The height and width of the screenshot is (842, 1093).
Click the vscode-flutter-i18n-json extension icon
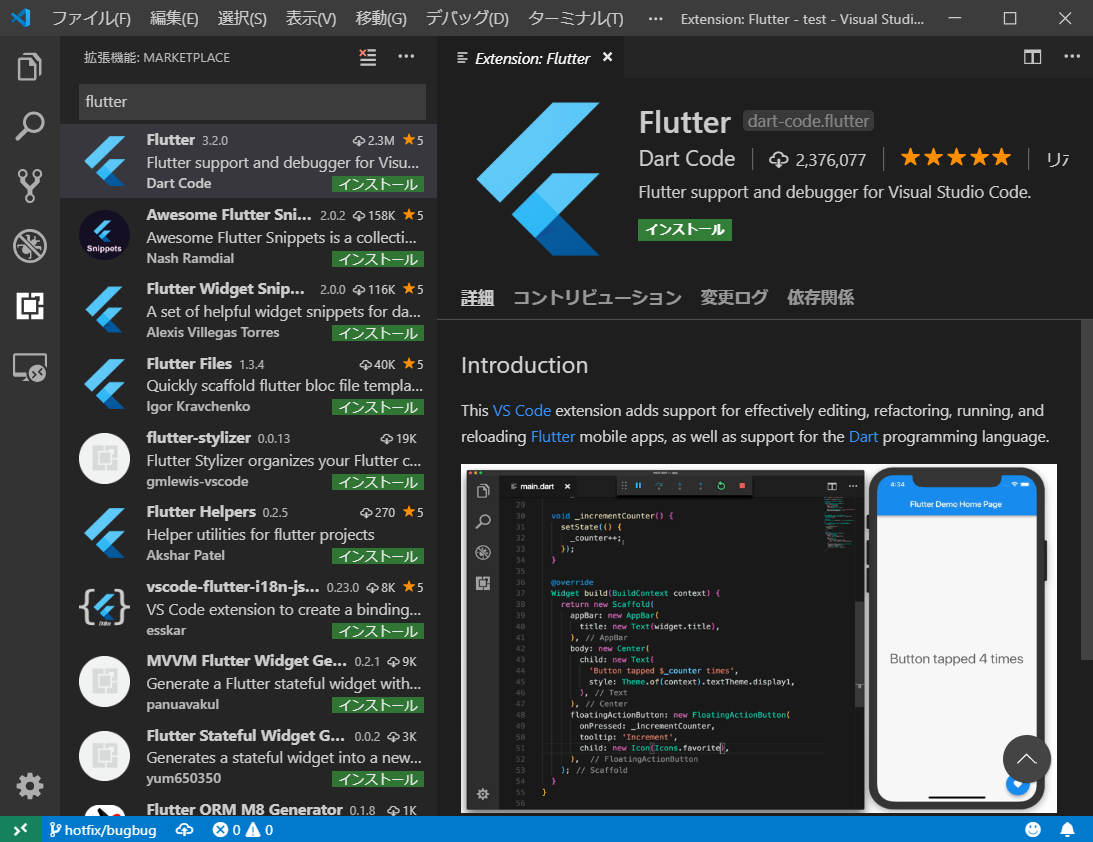click(x=105, y=607)
